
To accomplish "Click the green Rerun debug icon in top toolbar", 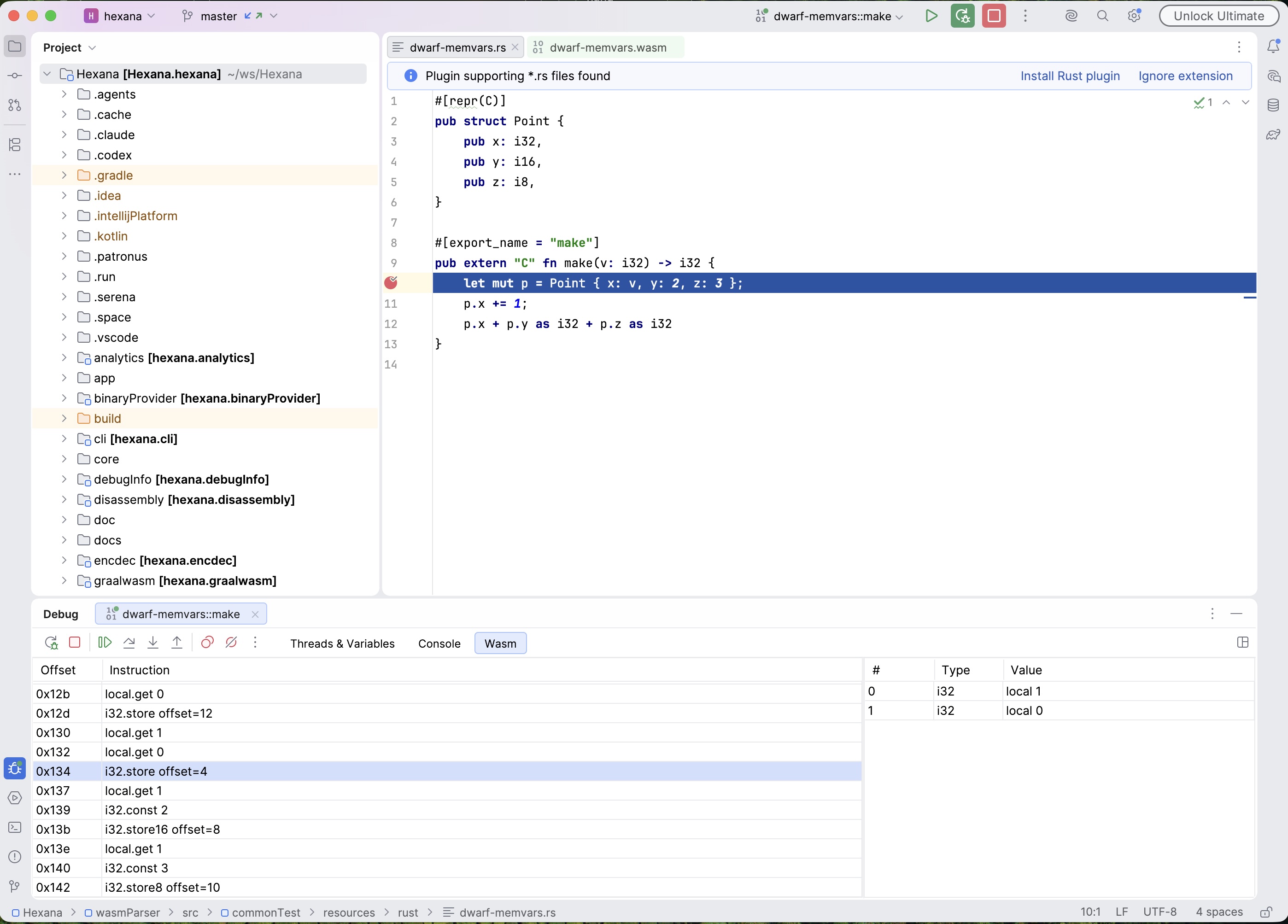I will 963,16.
